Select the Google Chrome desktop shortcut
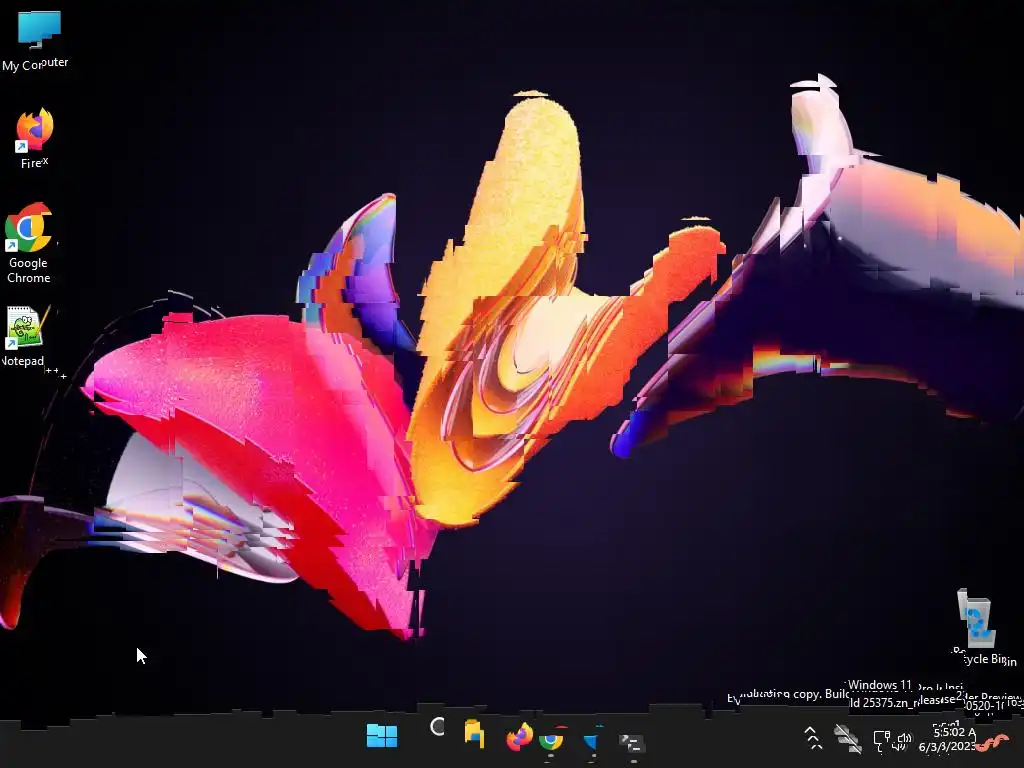The height and width of the screenshot is (768, 1024). pyautogui.click(x=28, y=243)
